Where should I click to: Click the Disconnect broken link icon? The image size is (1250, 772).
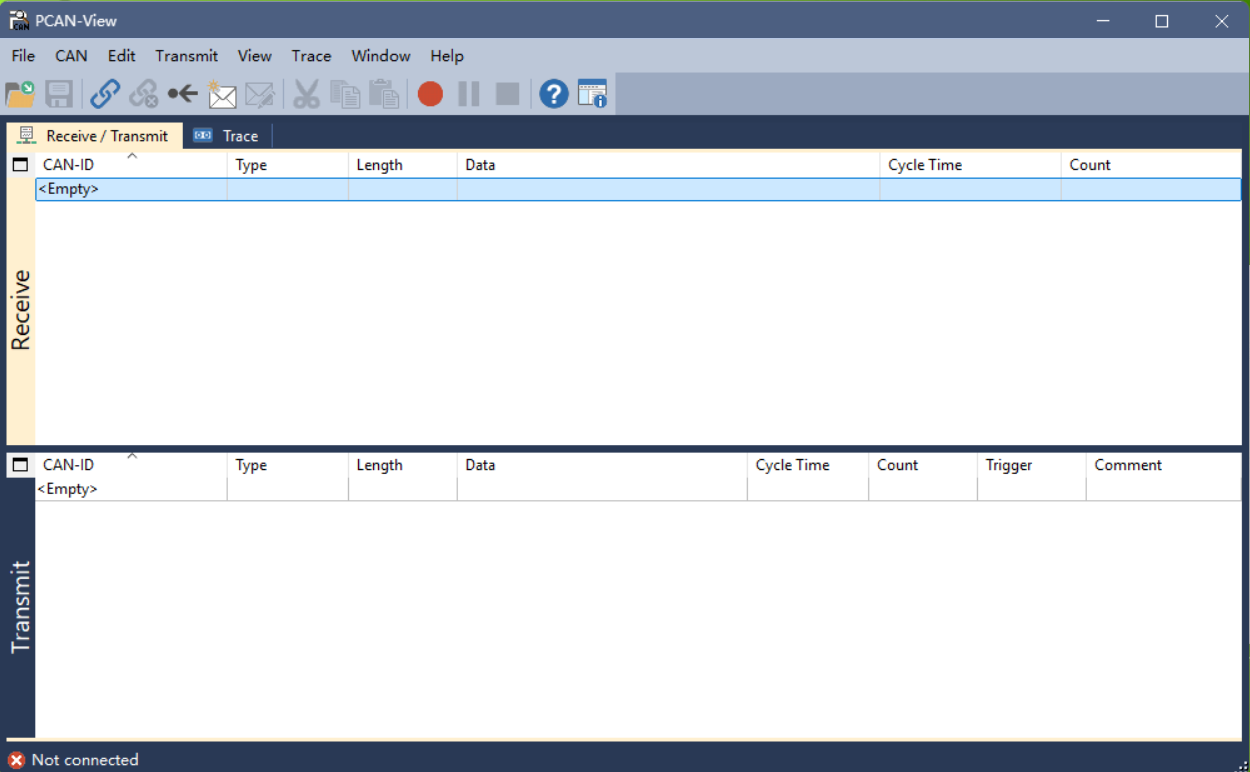click(144, 94)
